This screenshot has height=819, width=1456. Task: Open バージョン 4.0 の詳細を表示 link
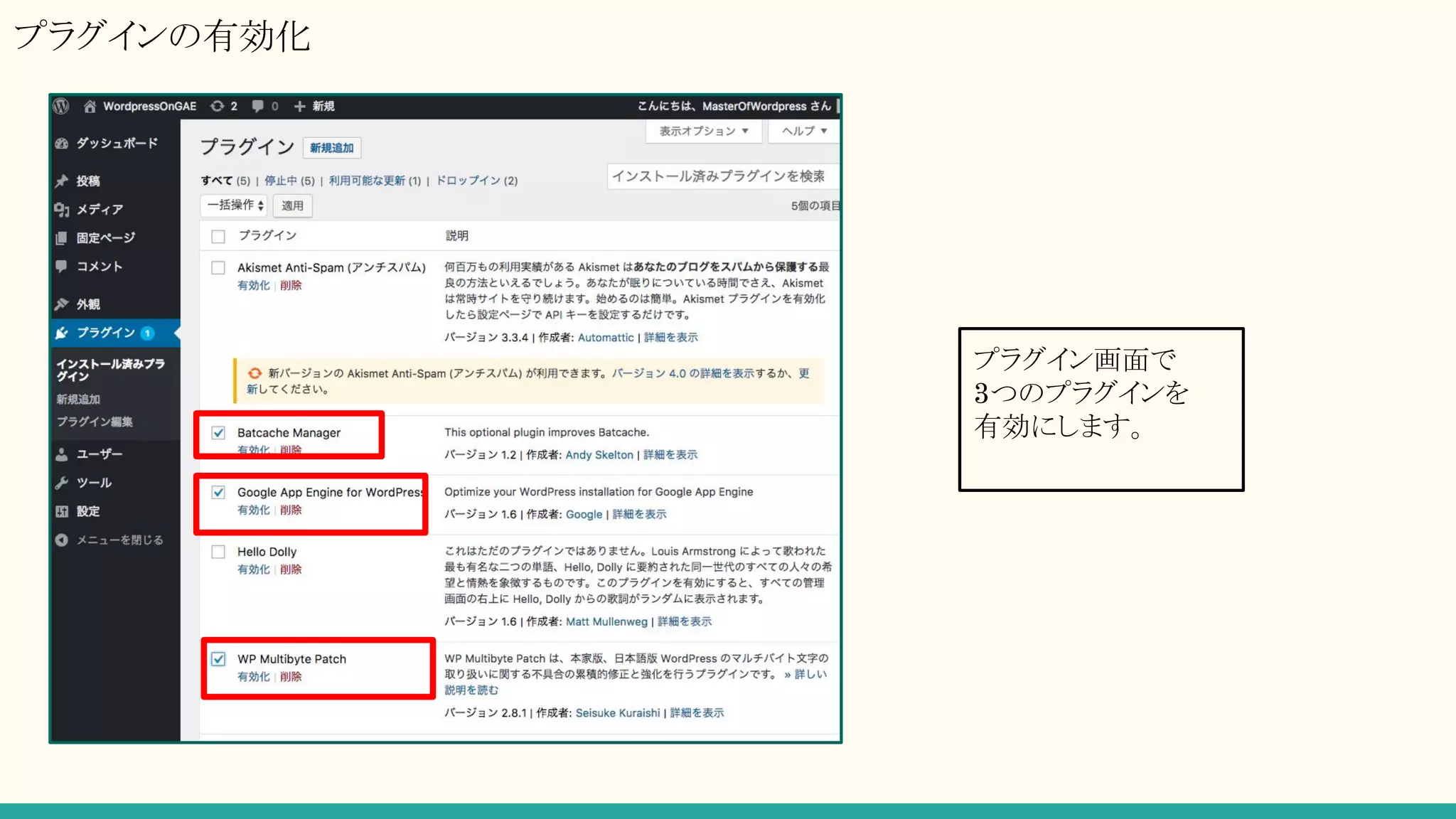pos(683,373)
